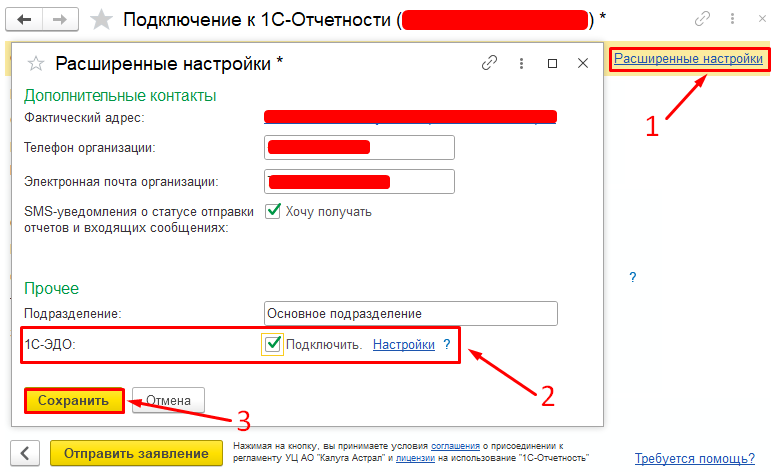
Task: Click the Электронная почта организации: label
Action: [x=121, y=182]
